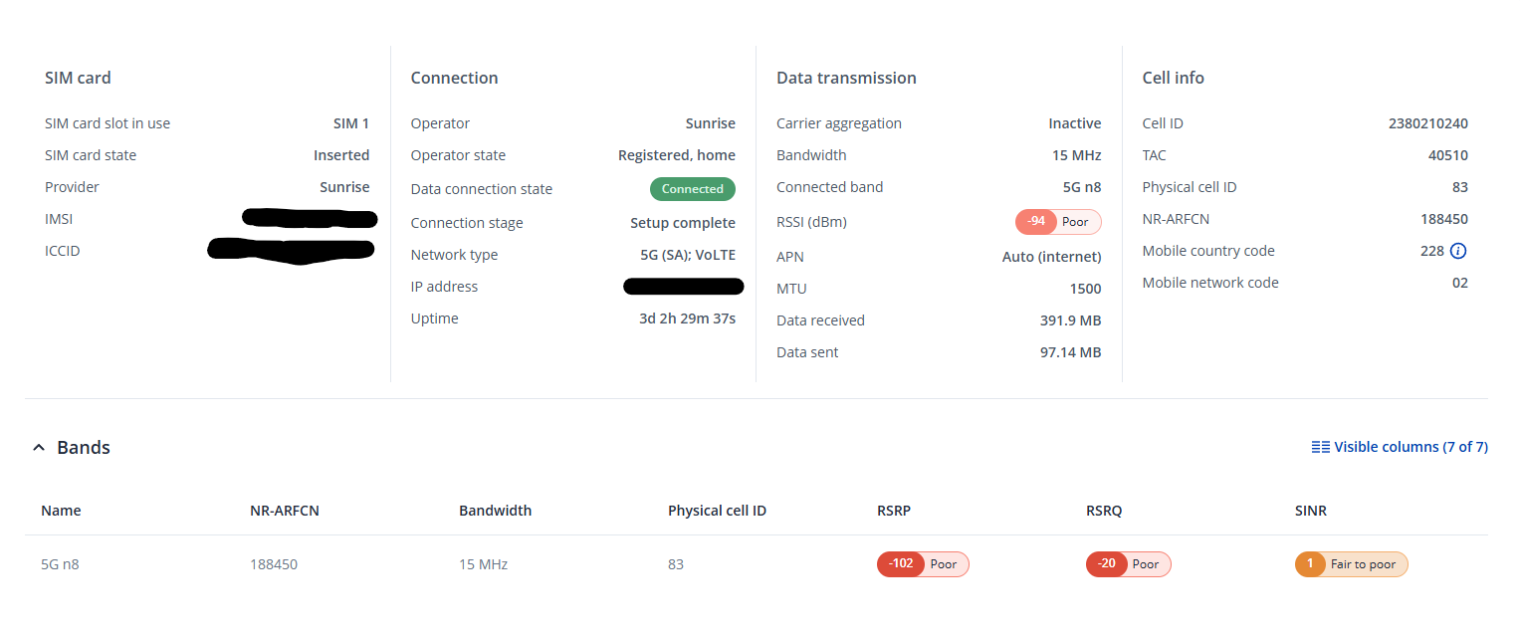Click the RSRP -102 Poor badge

click(x=922, y=564)
